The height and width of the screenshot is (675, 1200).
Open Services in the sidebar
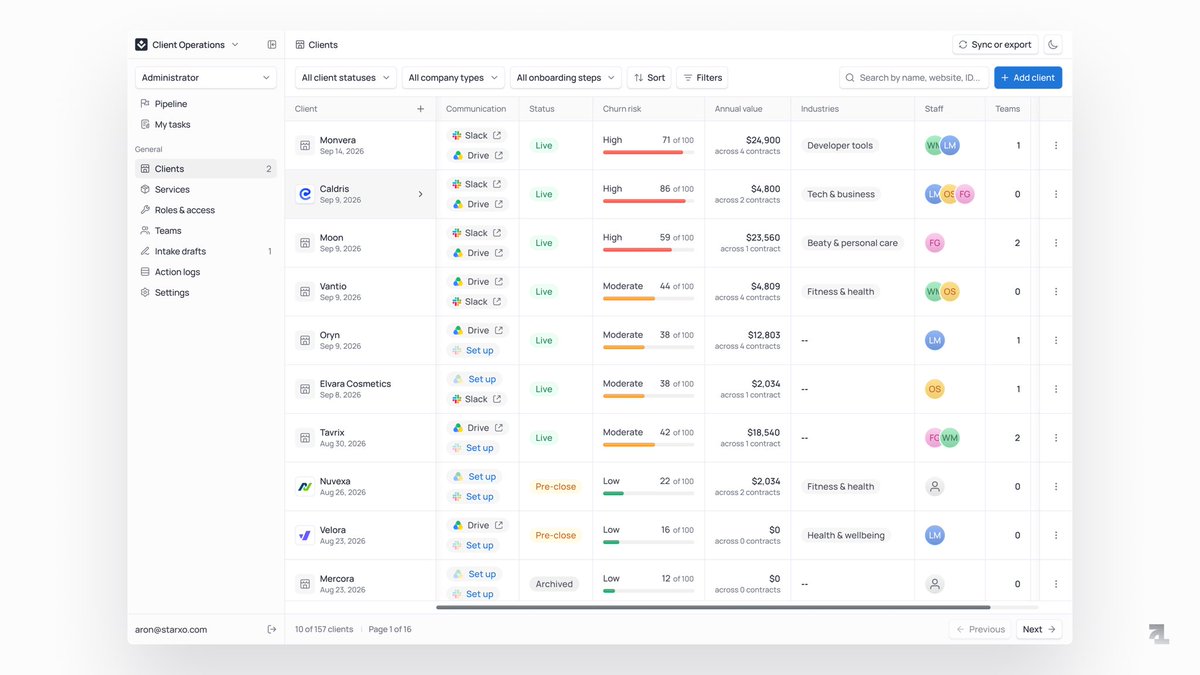tap(206, 189)
